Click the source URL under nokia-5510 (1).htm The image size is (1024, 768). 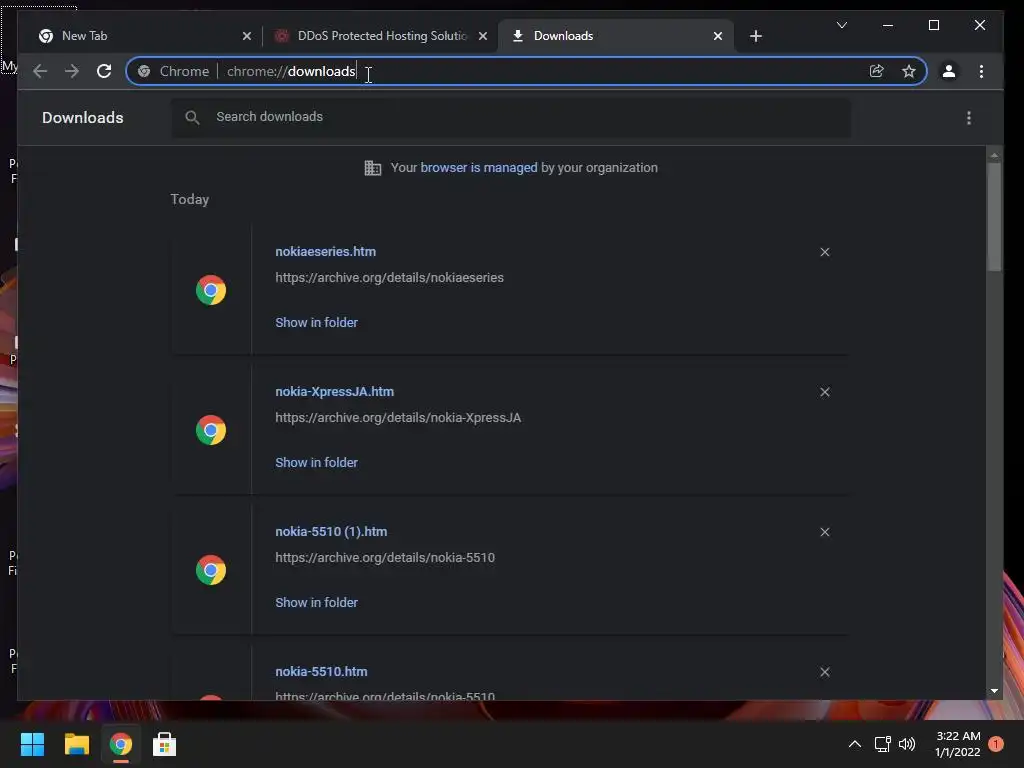point(385,558)
